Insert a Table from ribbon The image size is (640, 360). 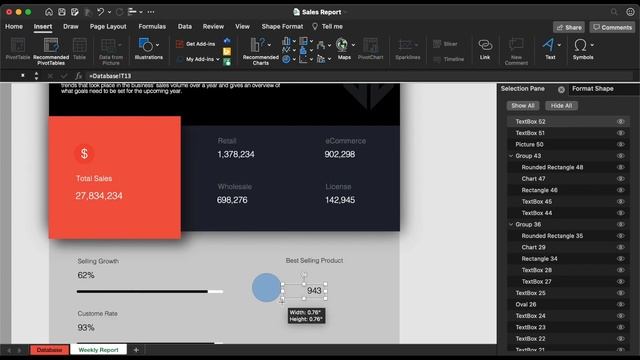[80, 49]
